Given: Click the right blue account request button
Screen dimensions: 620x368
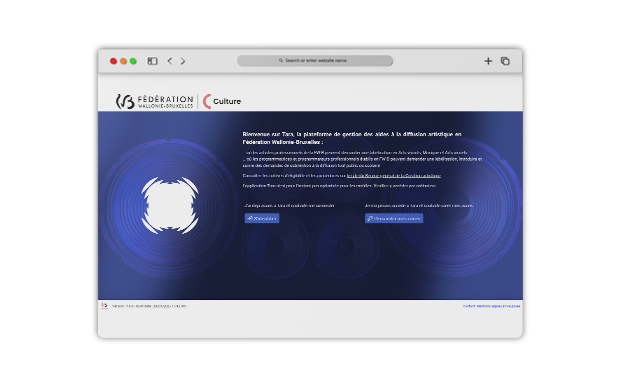Looking at the screenshot, I should [x=394, y=218].
